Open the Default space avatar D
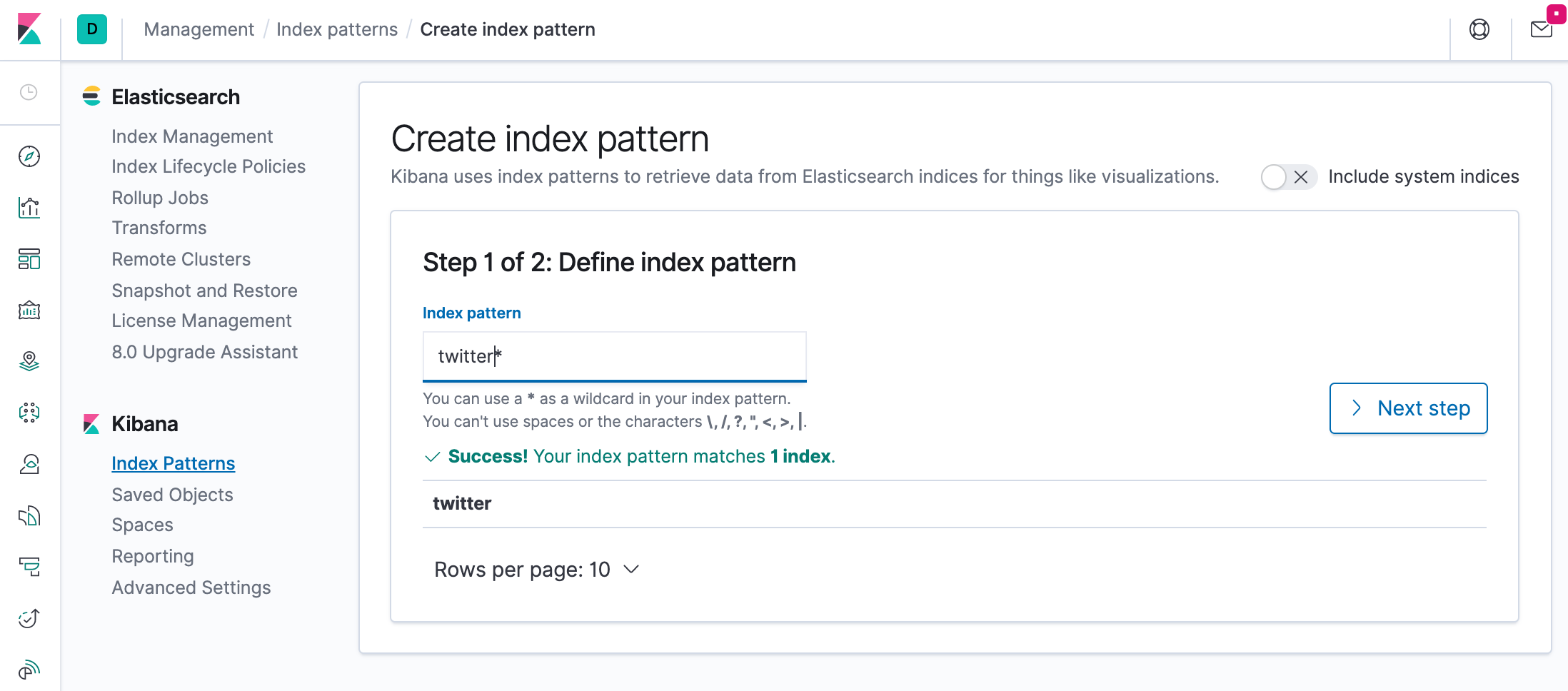1568x691 pixels. [x=92, y=29]
